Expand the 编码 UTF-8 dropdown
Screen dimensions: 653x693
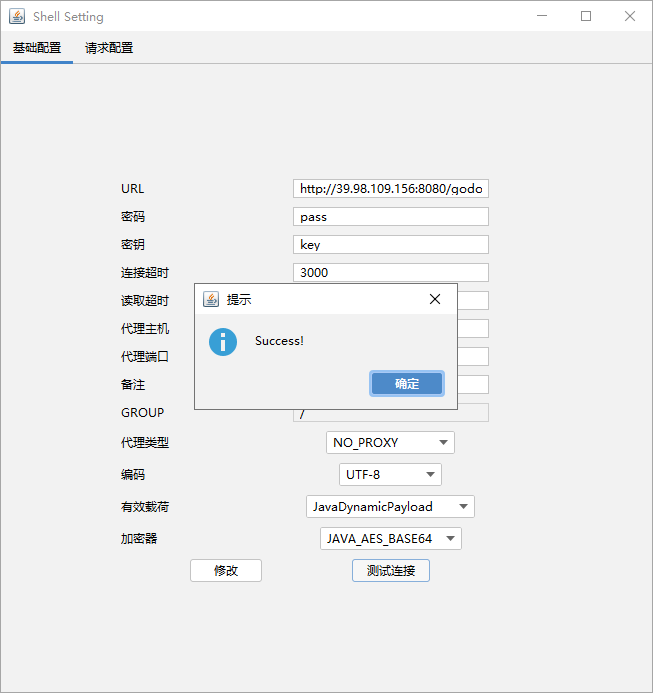pos(390,475)
